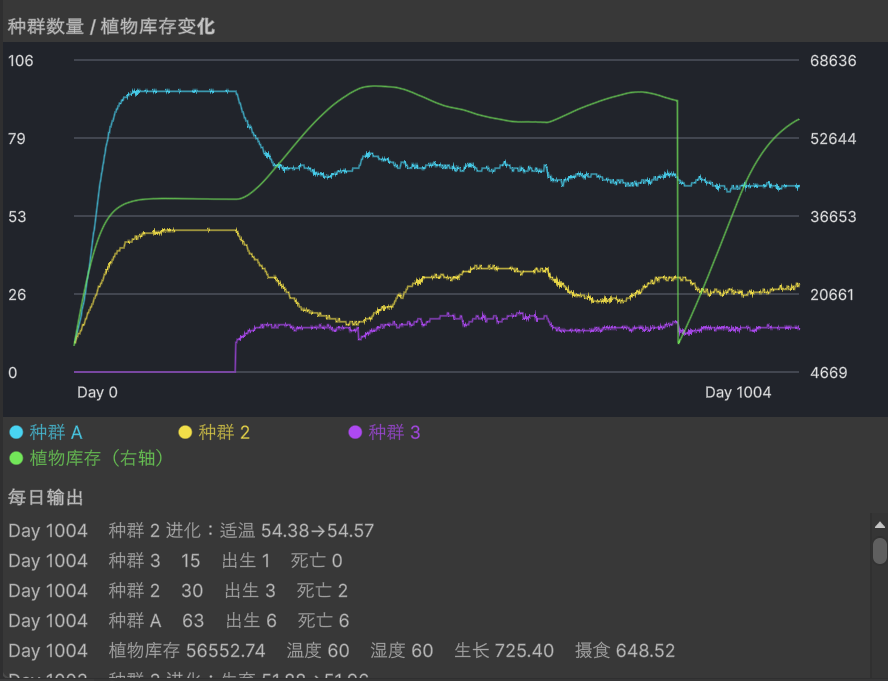Click the 生长 725.40 value in log

click(504, 650)
